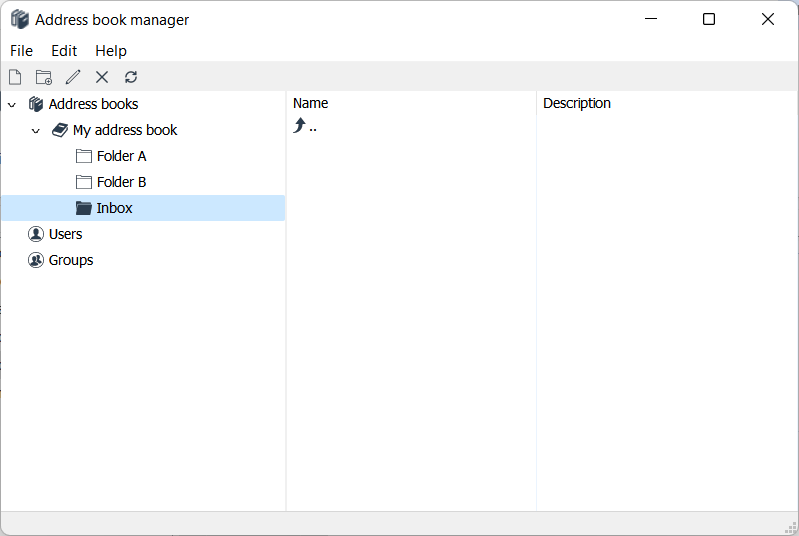Screen dimensions: 799x536
Task: Click the Edit pencil toolbar icon
Action: pos(73,77)
